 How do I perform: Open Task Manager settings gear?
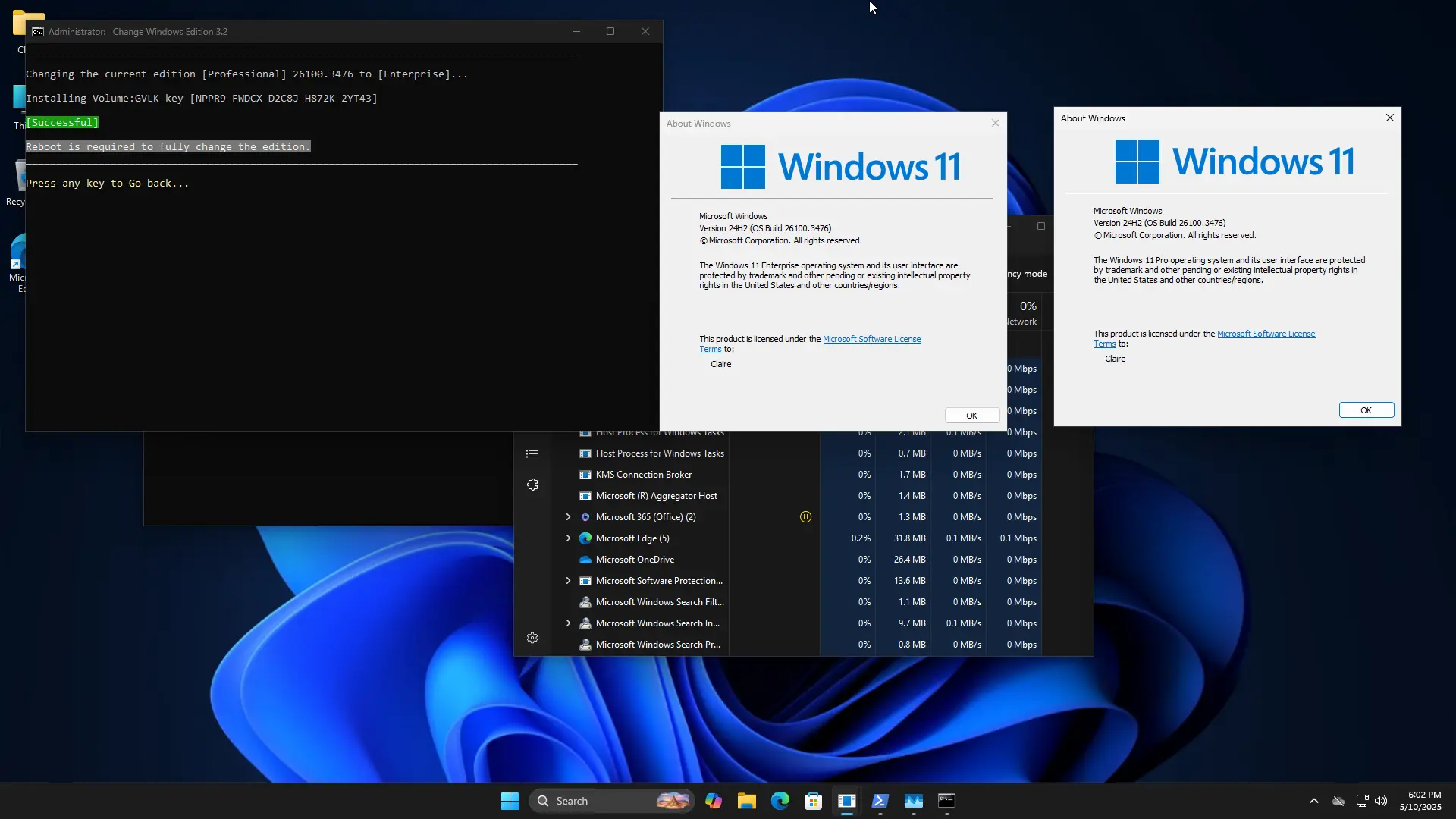click(x=532, y=639)
